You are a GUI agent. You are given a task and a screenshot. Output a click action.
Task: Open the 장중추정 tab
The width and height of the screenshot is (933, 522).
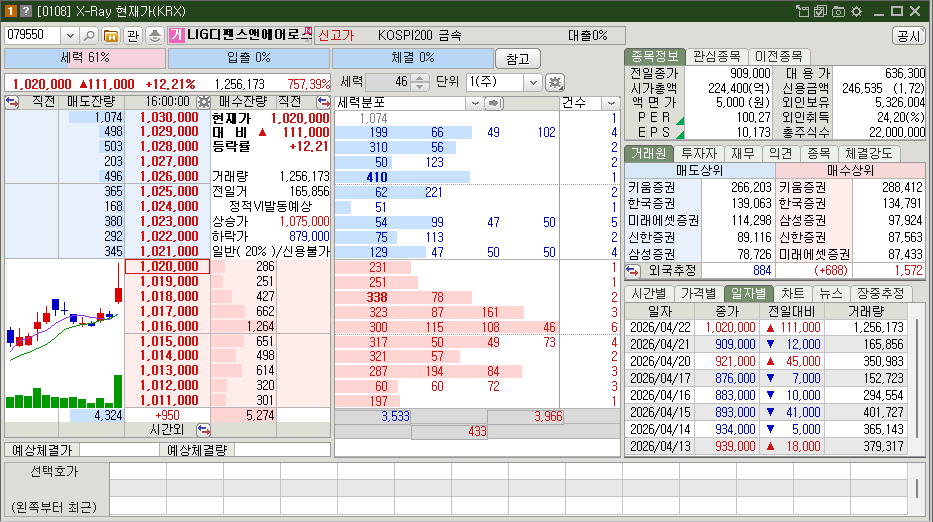point(881,293)
